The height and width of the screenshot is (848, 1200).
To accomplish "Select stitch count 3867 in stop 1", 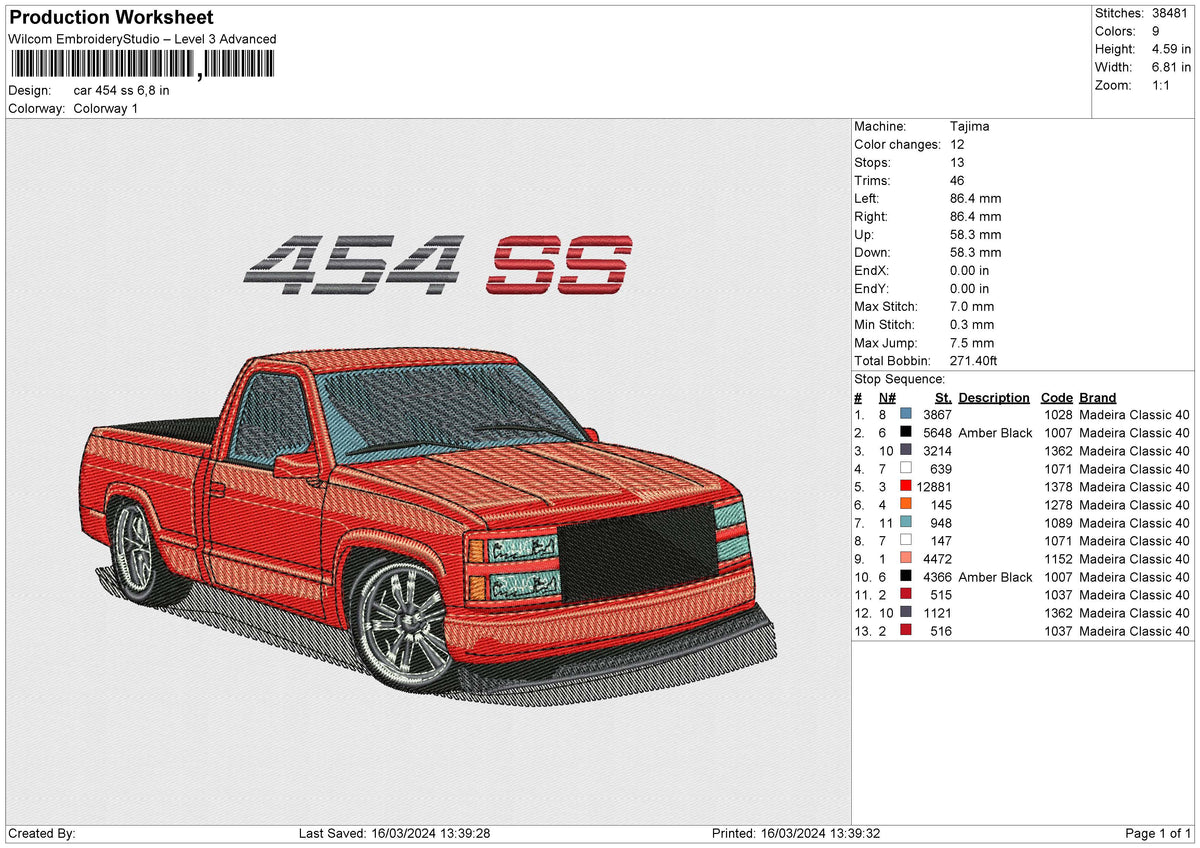I will tap(937, 415).
